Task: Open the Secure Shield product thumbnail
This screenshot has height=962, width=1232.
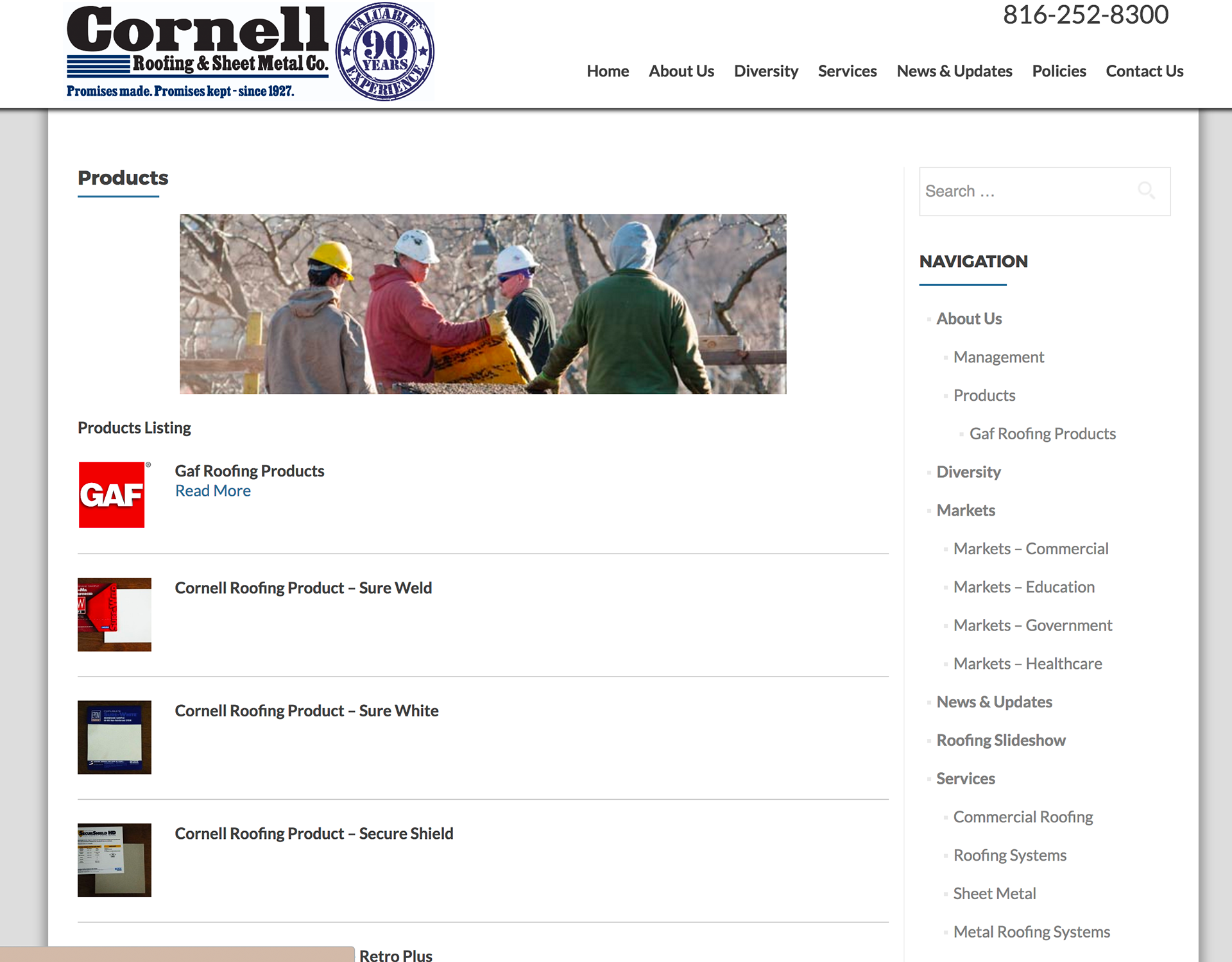Action: pyautogui.click(x=114, y=860)
